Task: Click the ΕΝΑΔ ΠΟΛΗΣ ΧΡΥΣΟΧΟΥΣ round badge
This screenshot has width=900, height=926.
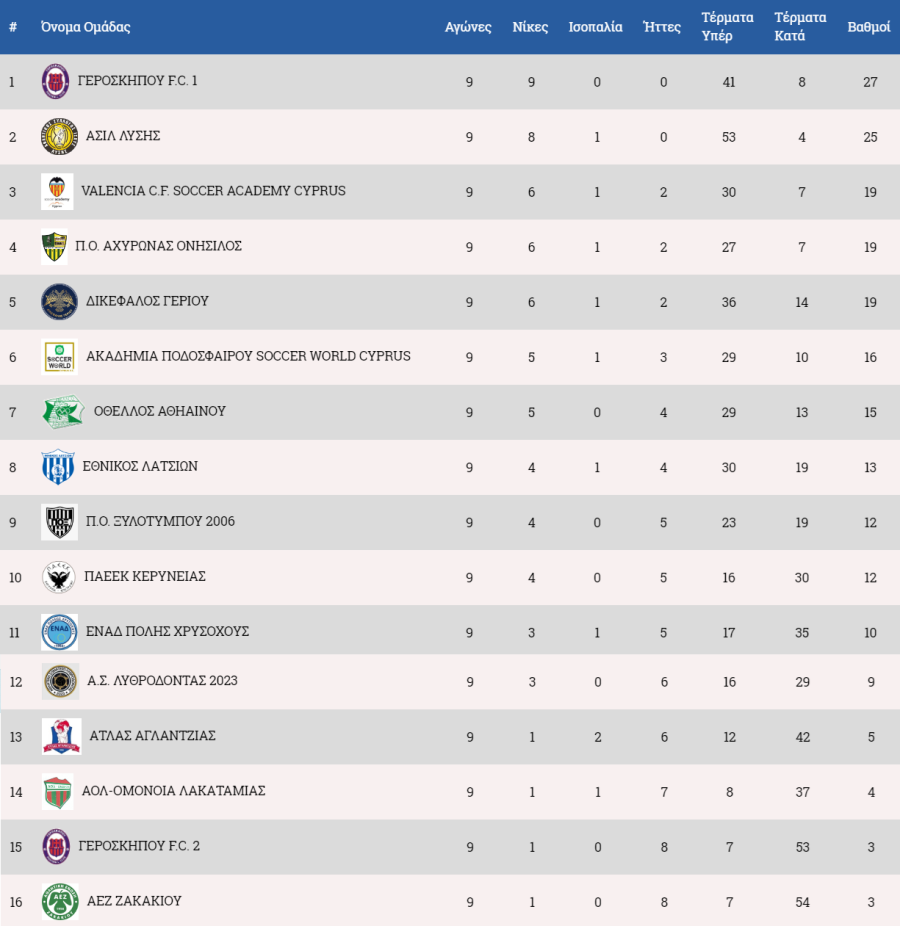Action: click(60, 632)
